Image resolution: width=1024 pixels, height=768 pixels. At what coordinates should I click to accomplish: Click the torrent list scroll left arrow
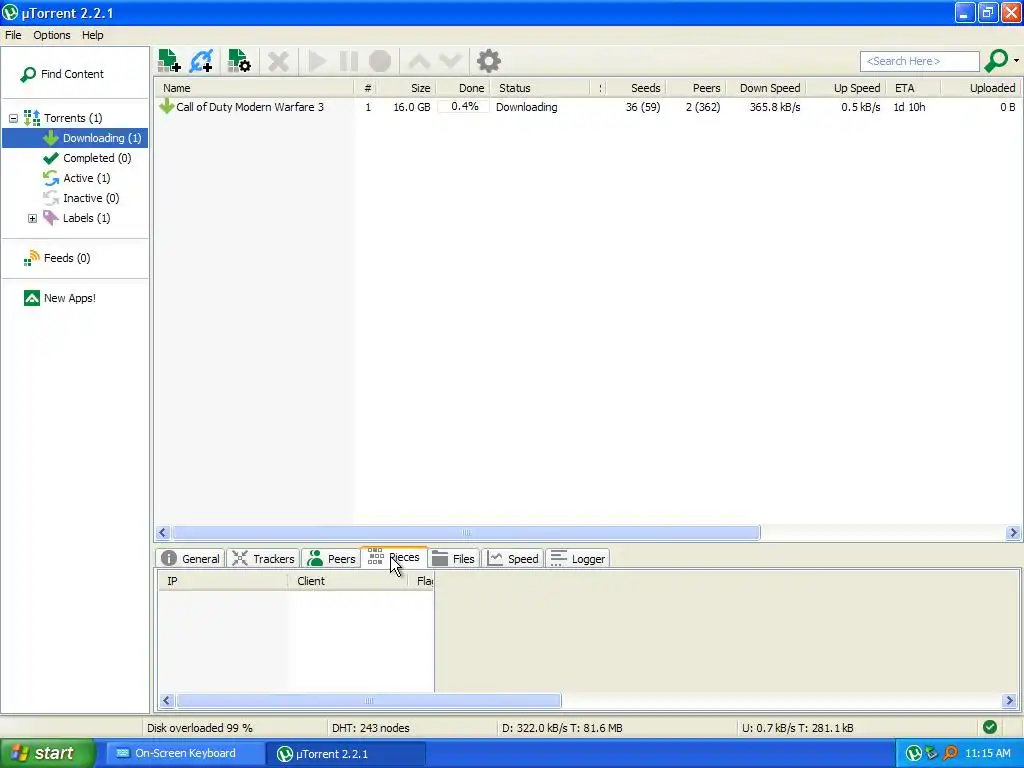coord(163,533)
